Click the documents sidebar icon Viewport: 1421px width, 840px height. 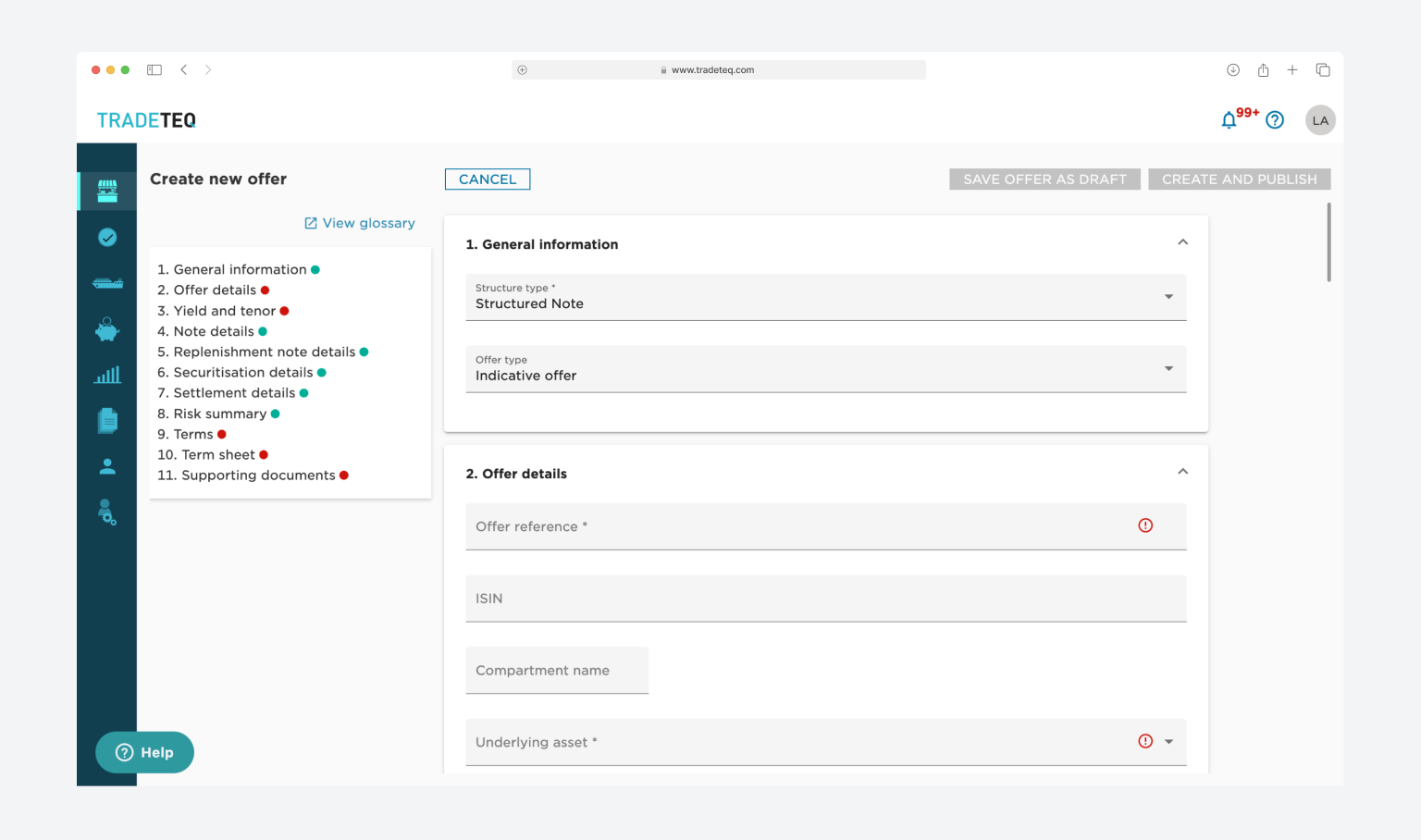point(107,421)
